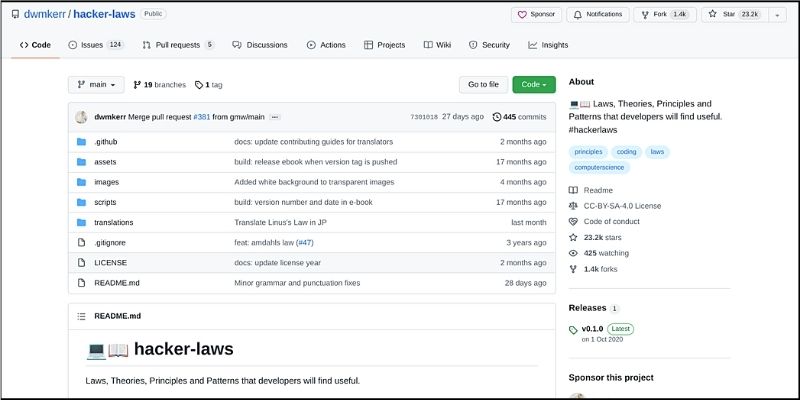Click the scripts folder icon
This screenshot has height=400, width=800.
point(81,202)
